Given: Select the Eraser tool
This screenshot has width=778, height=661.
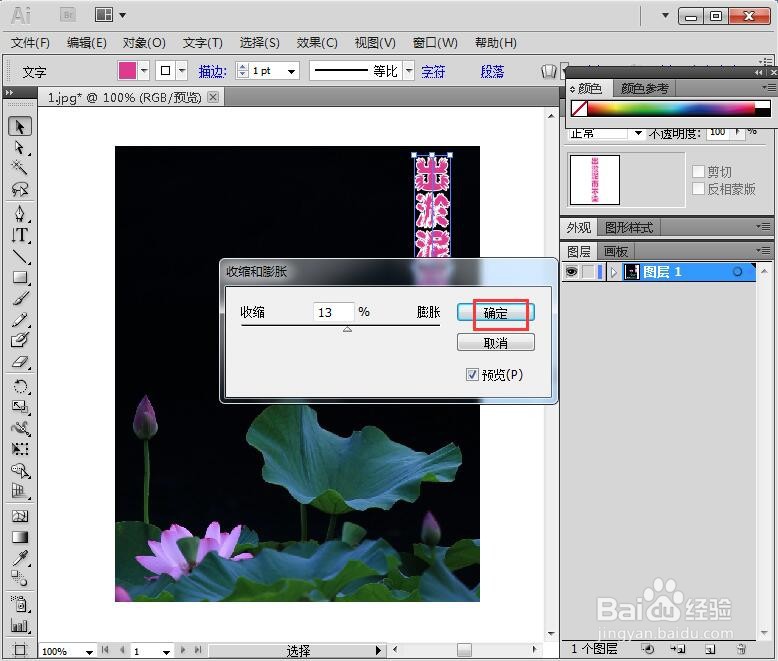Looking at the screenshot, I should point(20,362).
